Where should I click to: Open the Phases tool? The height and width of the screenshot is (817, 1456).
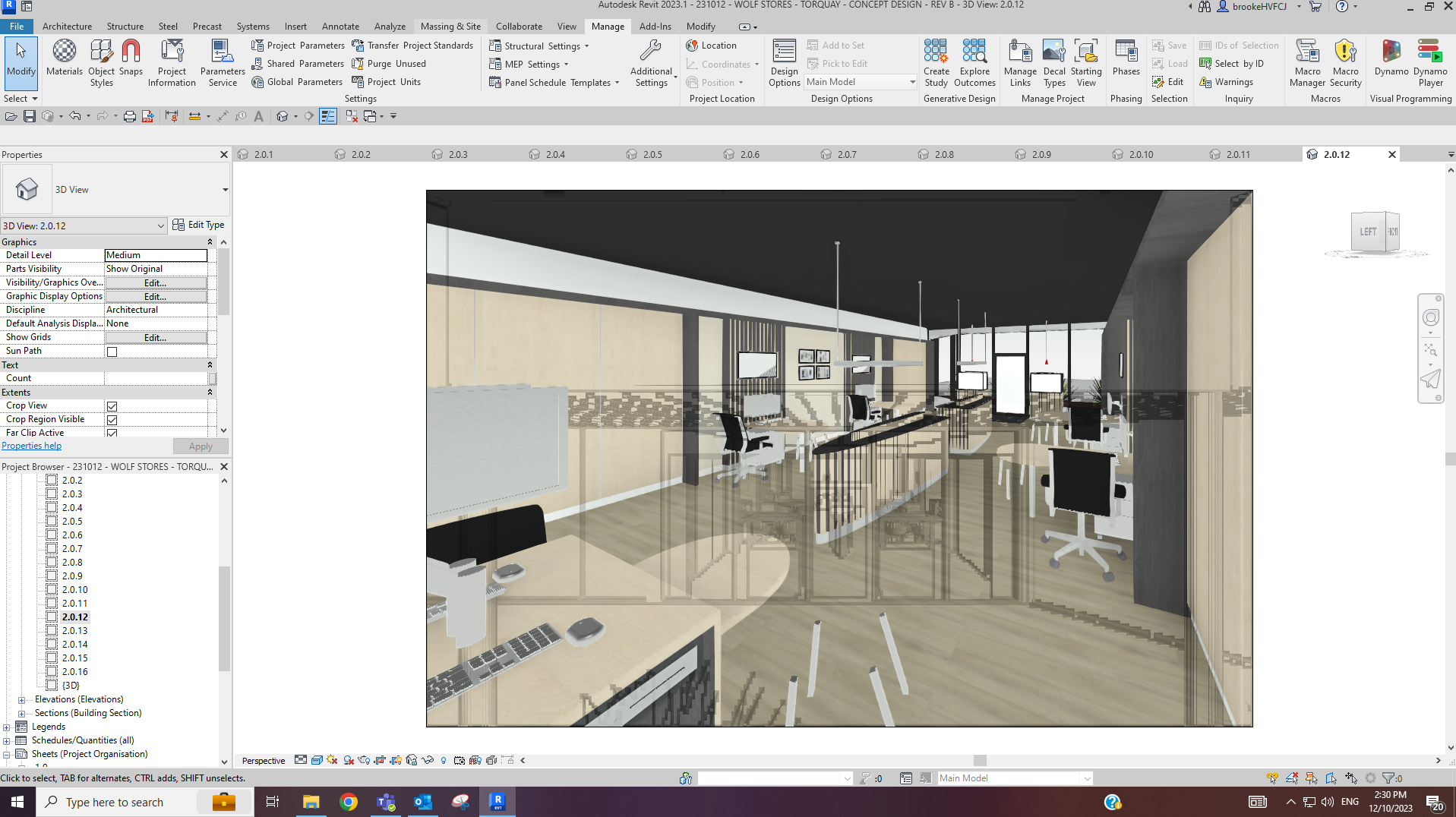[x=1125, y=61]
